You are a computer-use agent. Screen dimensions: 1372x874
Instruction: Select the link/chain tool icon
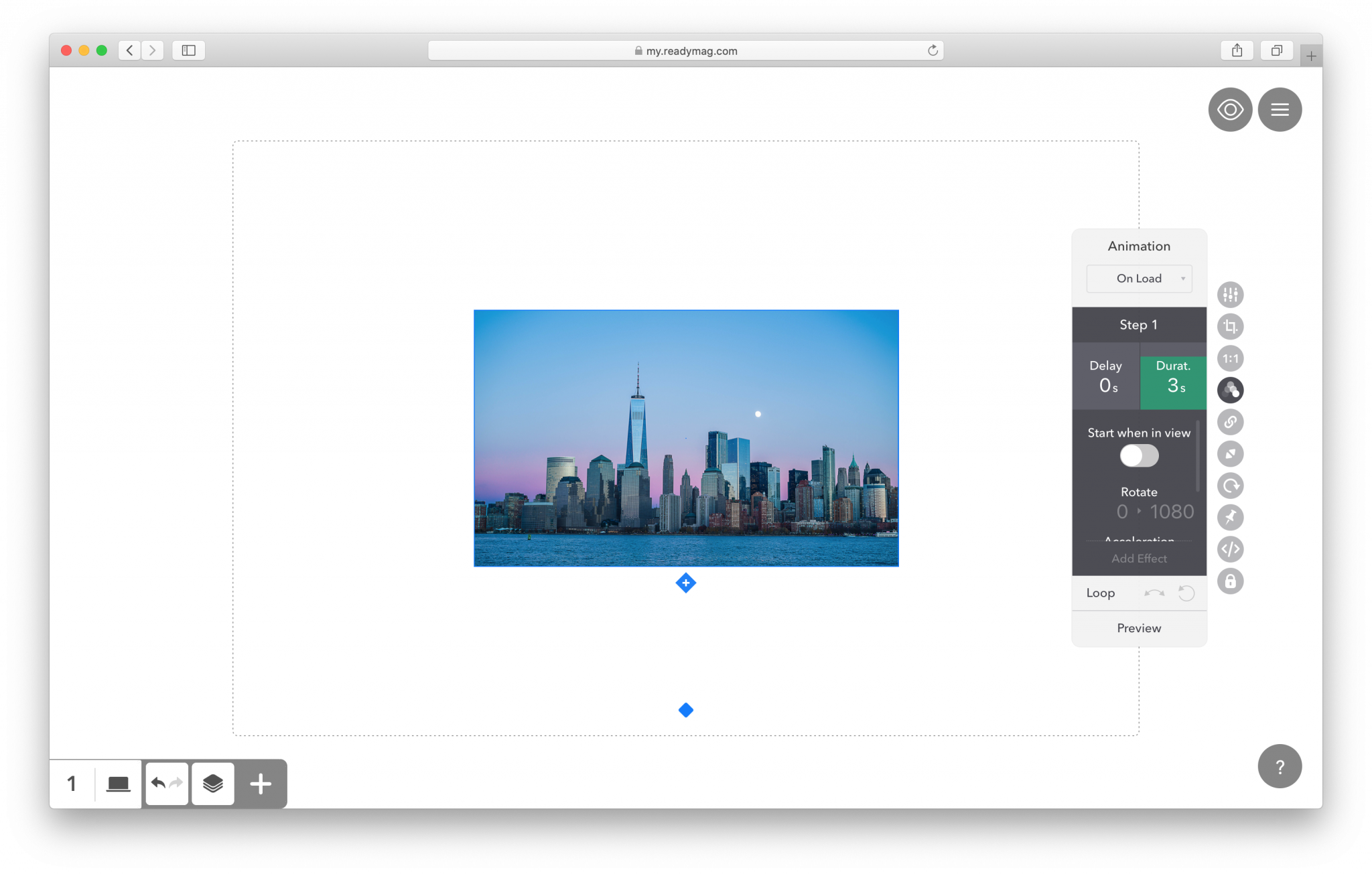tap(1231, 422)
